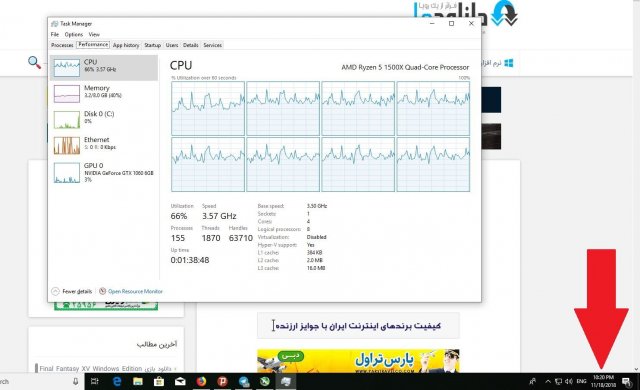Open the volume icon in system tray
The image size is (640, 390).
(569, 381)
